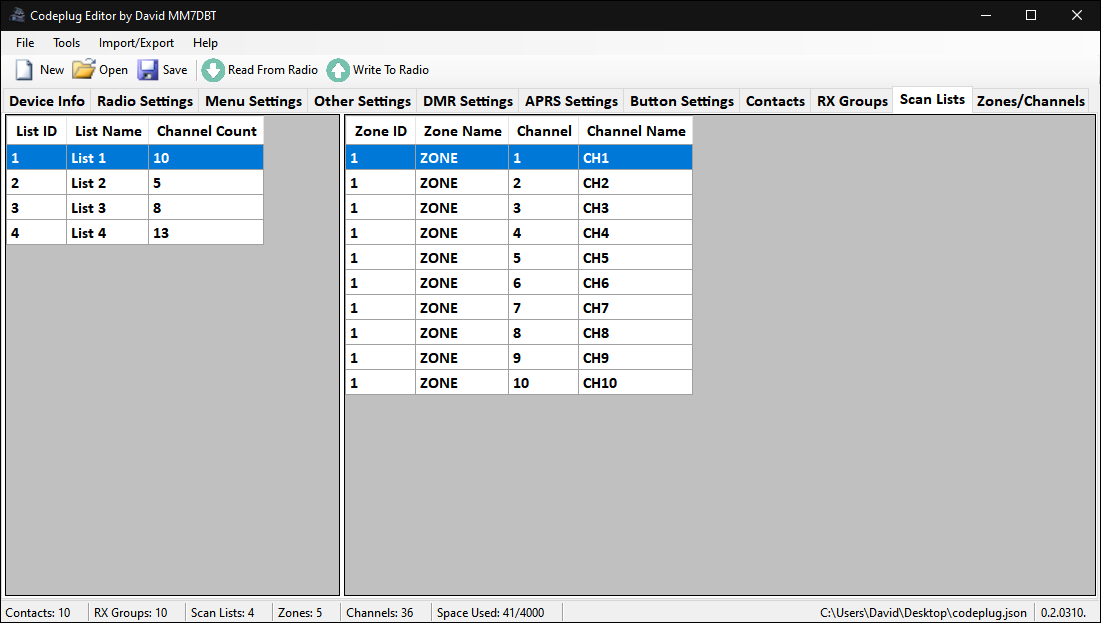The height and width of the screenshot is (623, 1101).
Task: Open the RX Groups tab
Action: pyautogui.click(x=852, y=101)
